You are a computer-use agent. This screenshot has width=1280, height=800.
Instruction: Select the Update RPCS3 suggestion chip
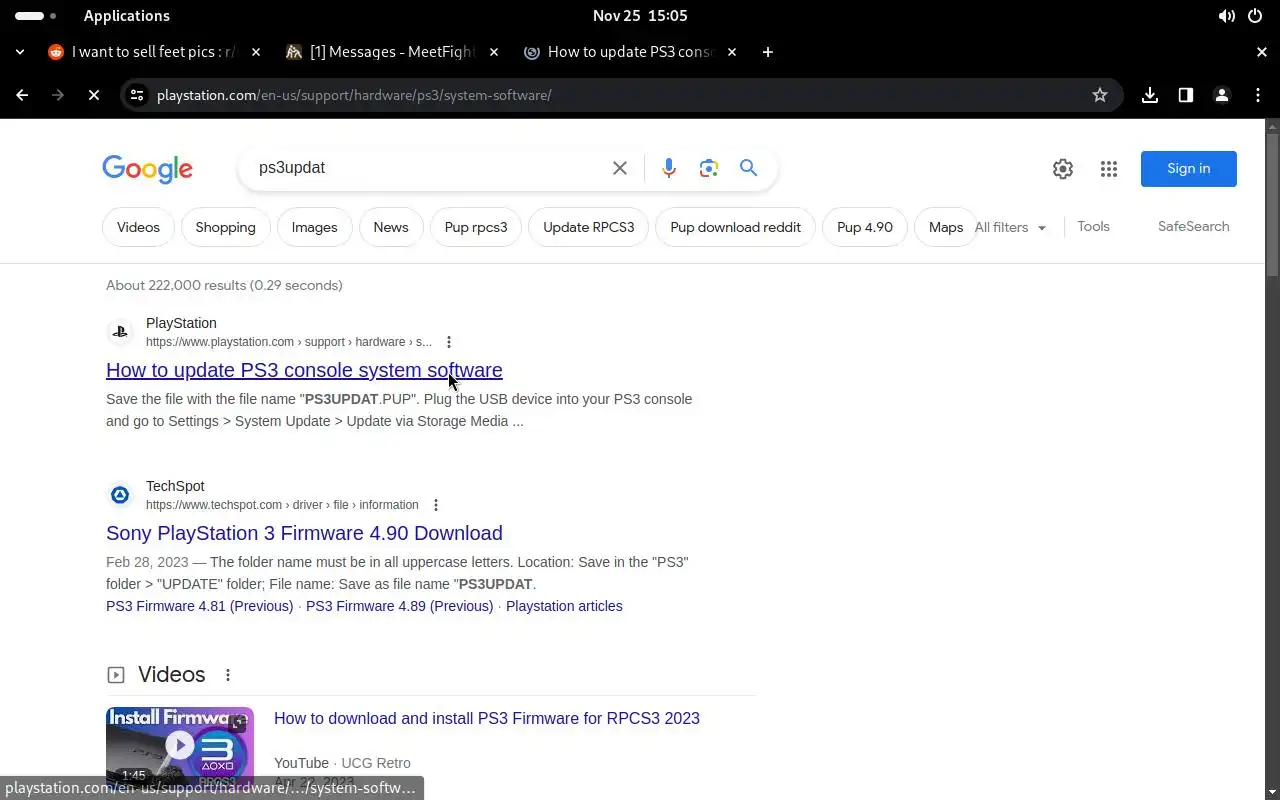(x=589, y=227)
